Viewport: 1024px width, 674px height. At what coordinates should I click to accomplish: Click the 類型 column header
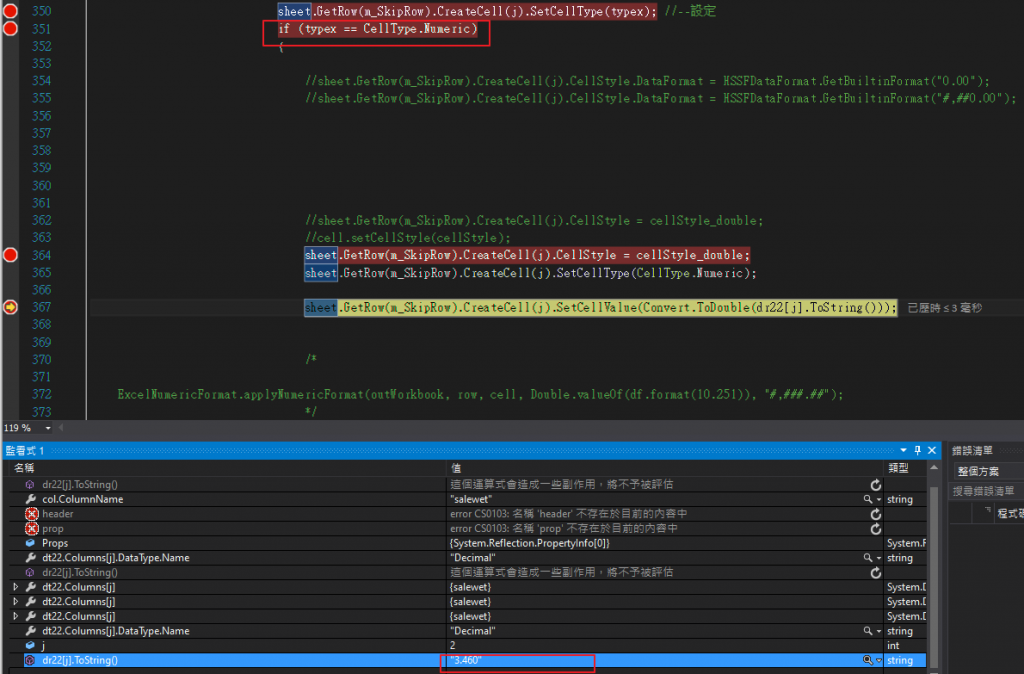(898, 468)
